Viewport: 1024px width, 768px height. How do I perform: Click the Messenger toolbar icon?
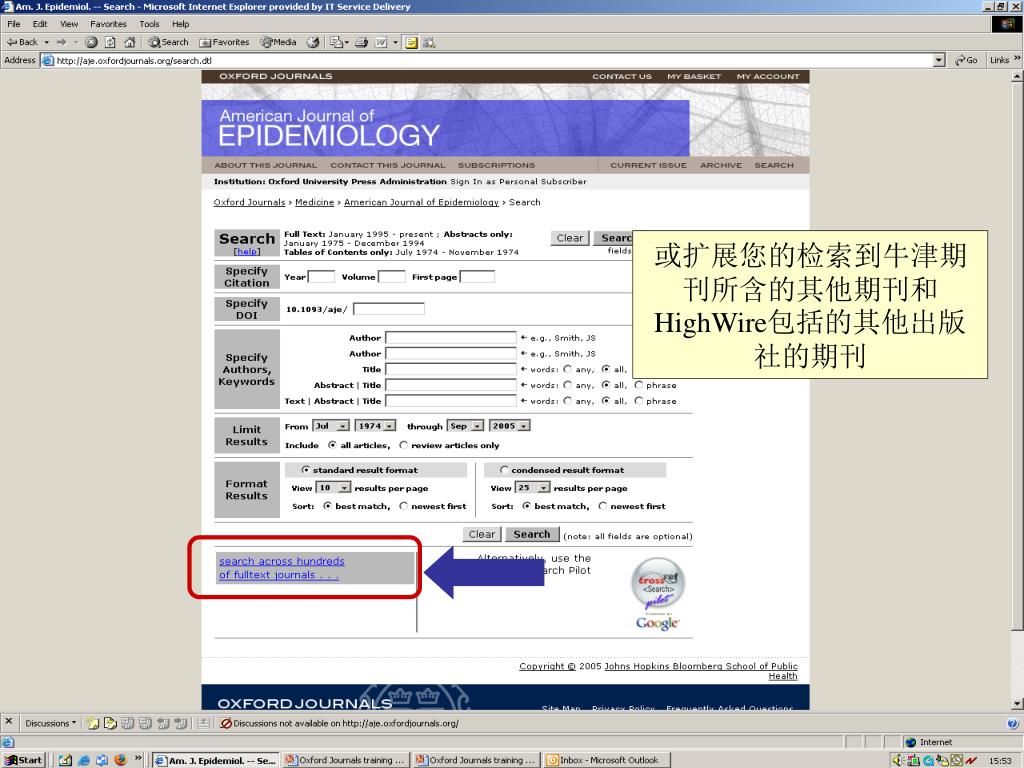[x=429, y=42]
